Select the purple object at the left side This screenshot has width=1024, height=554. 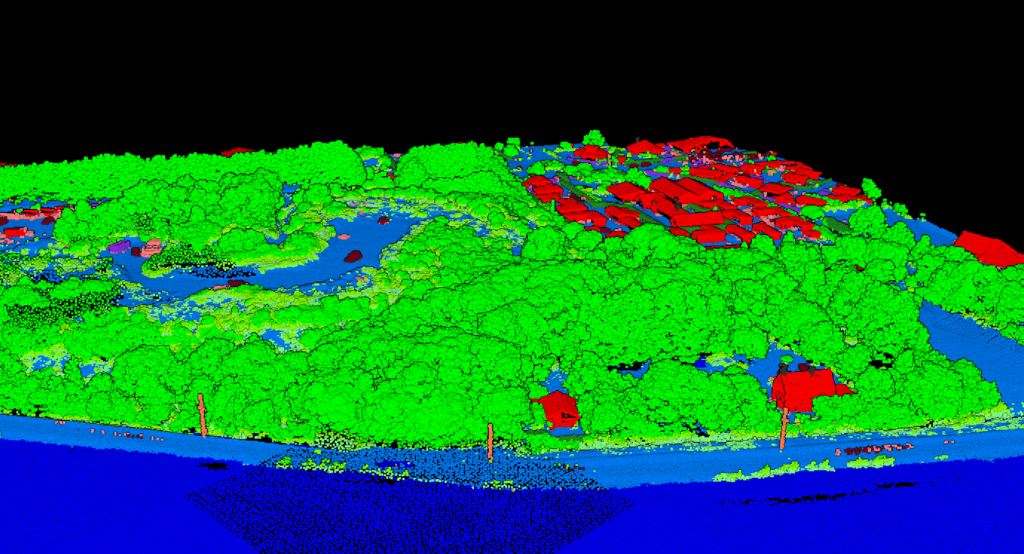(121, 245)
